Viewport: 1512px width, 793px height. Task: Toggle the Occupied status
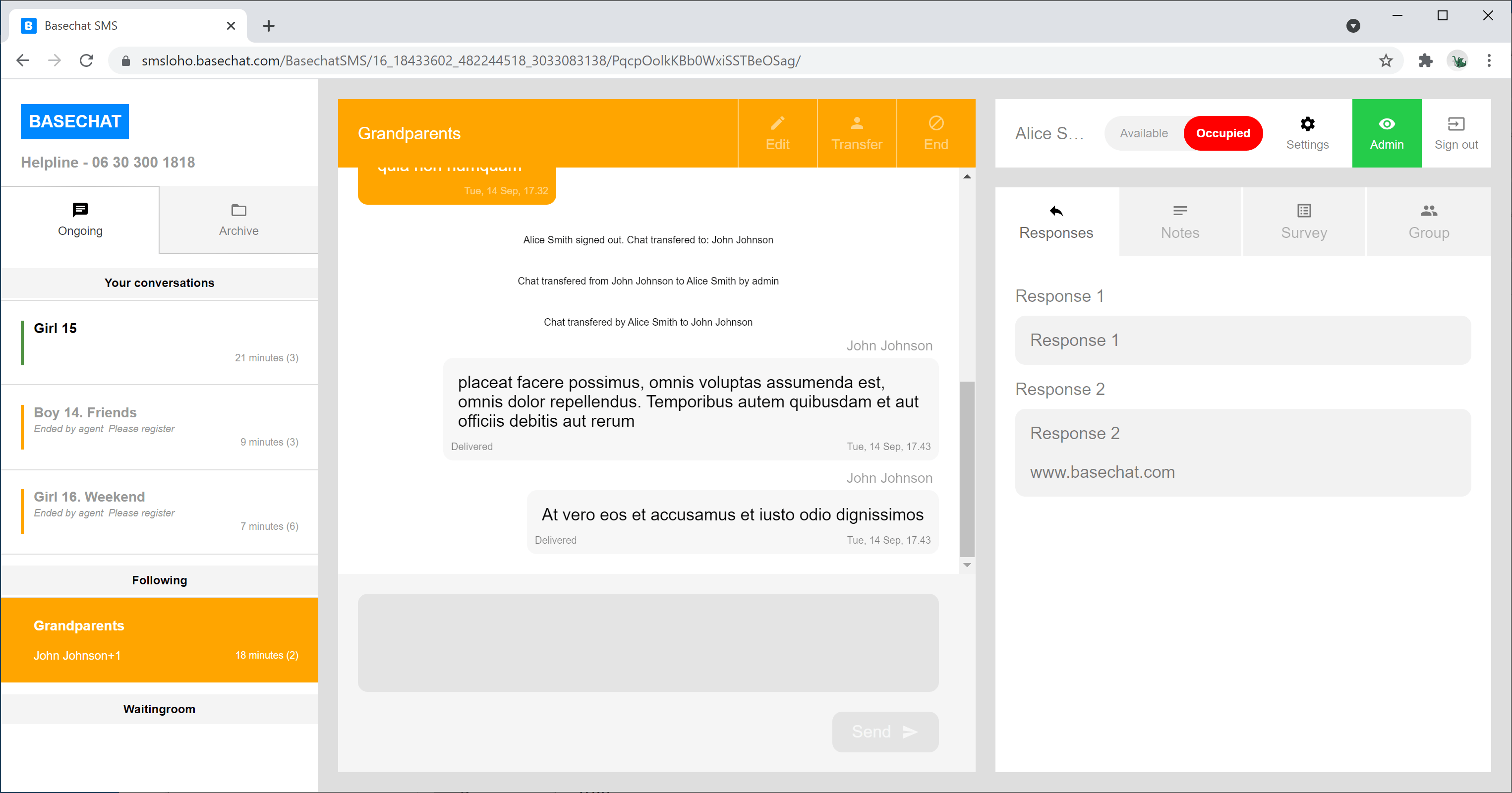(1222, 133)
